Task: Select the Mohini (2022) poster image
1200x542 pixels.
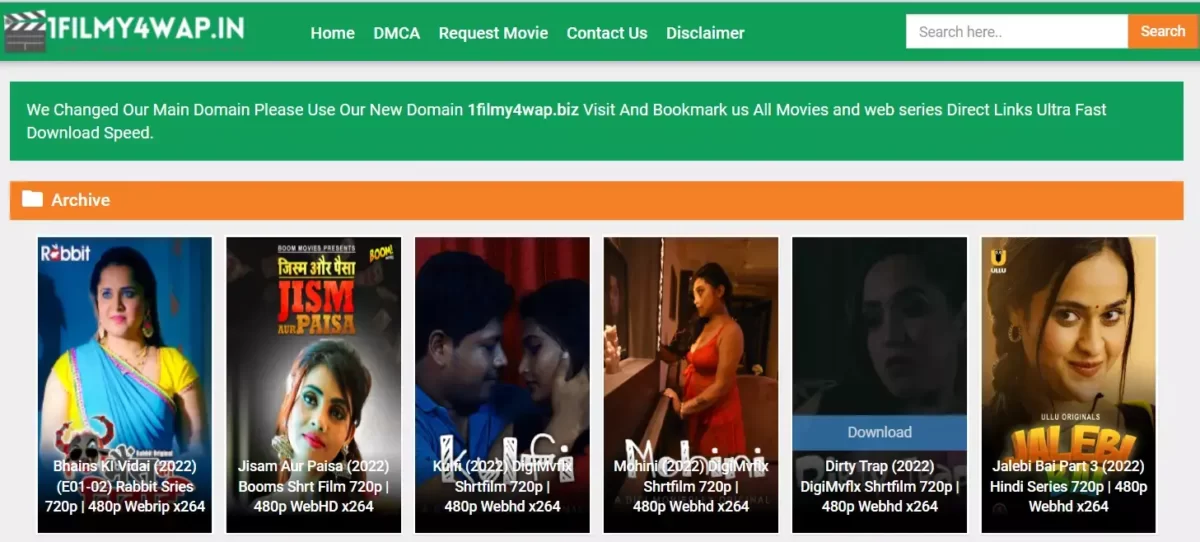Action: pos(690,340)
